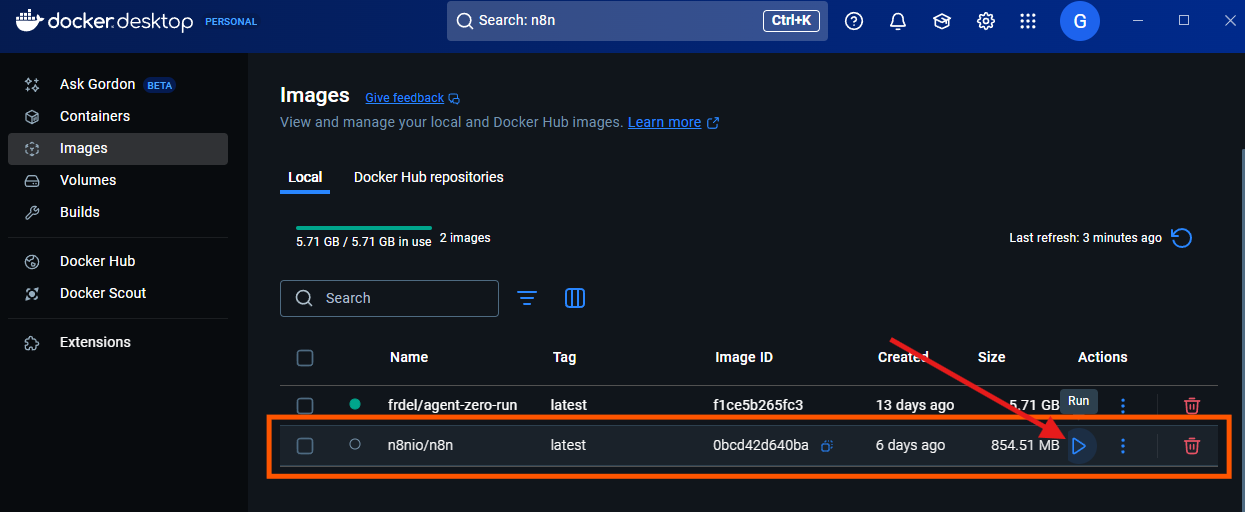Click the top search bar showing n8n

coord(637,20)
